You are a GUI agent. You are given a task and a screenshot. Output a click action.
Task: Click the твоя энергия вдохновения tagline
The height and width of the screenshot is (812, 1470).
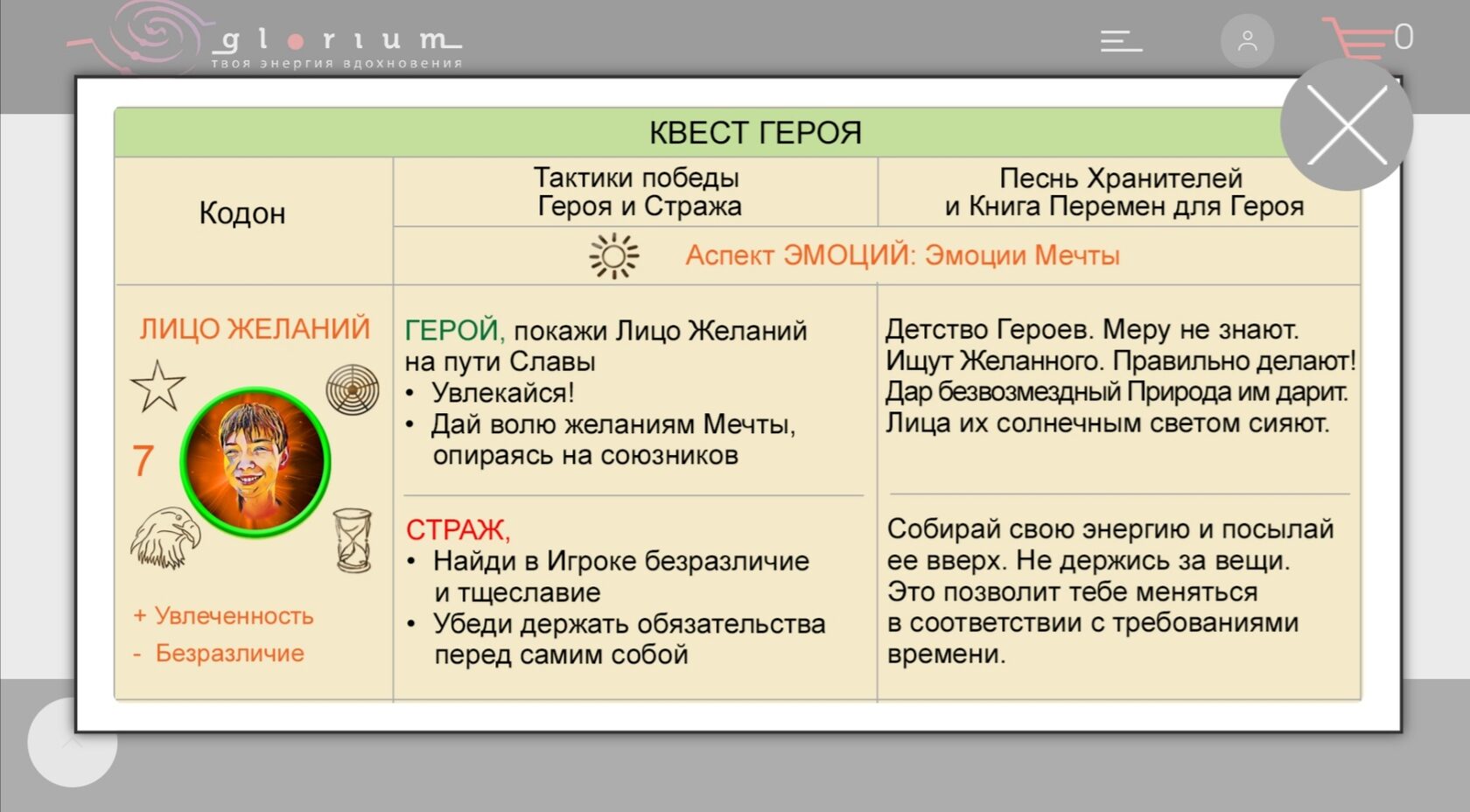tap(337, 63)
